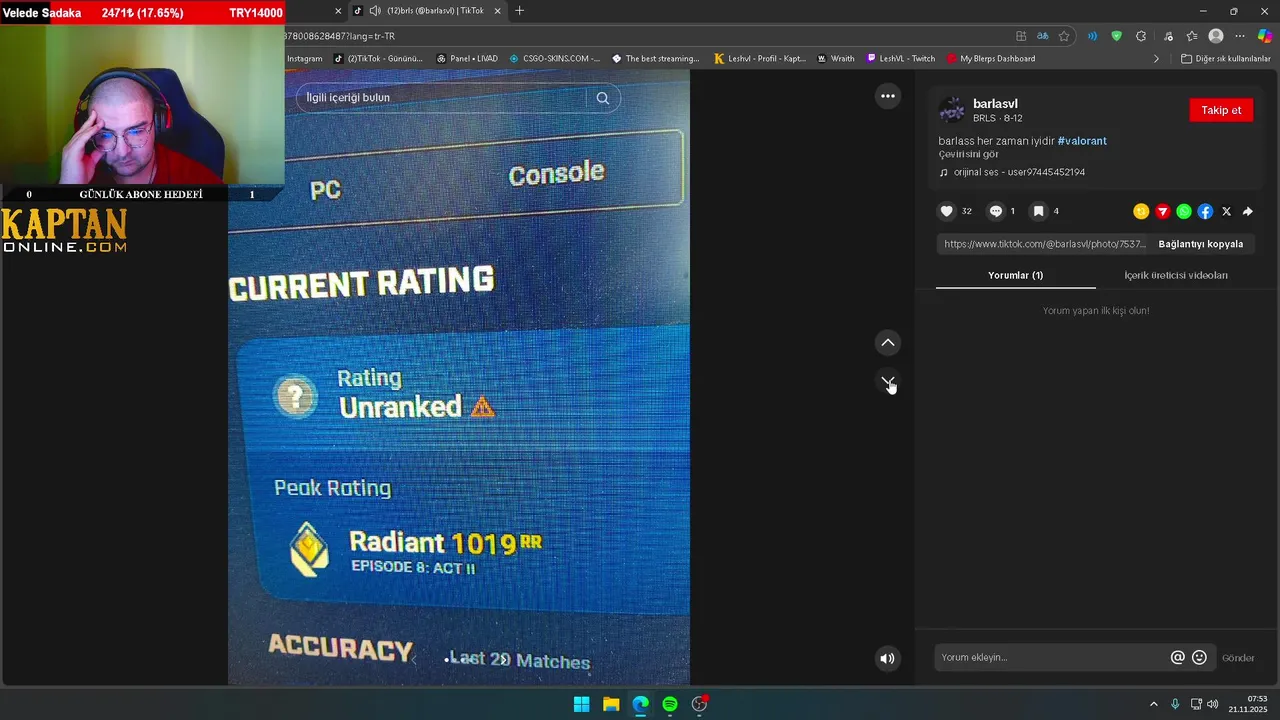1280x720 pixels.
Task: Open the Windows Start menu
Action: (581, 704)
